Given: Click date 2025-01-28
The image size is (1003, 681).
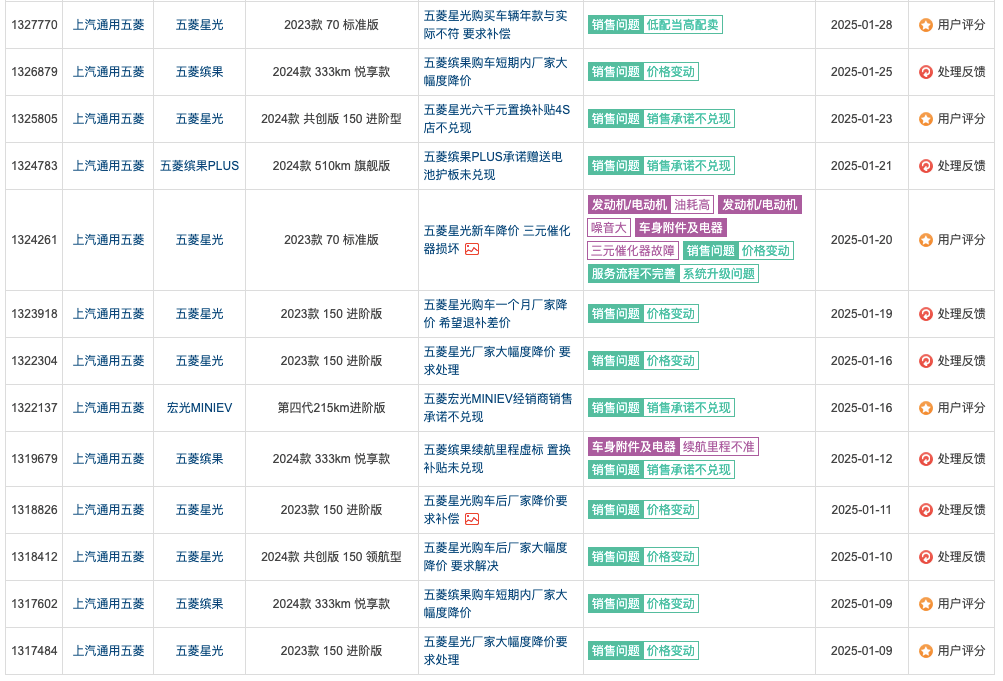Looking at the screenshot, I should click(862, 25).
